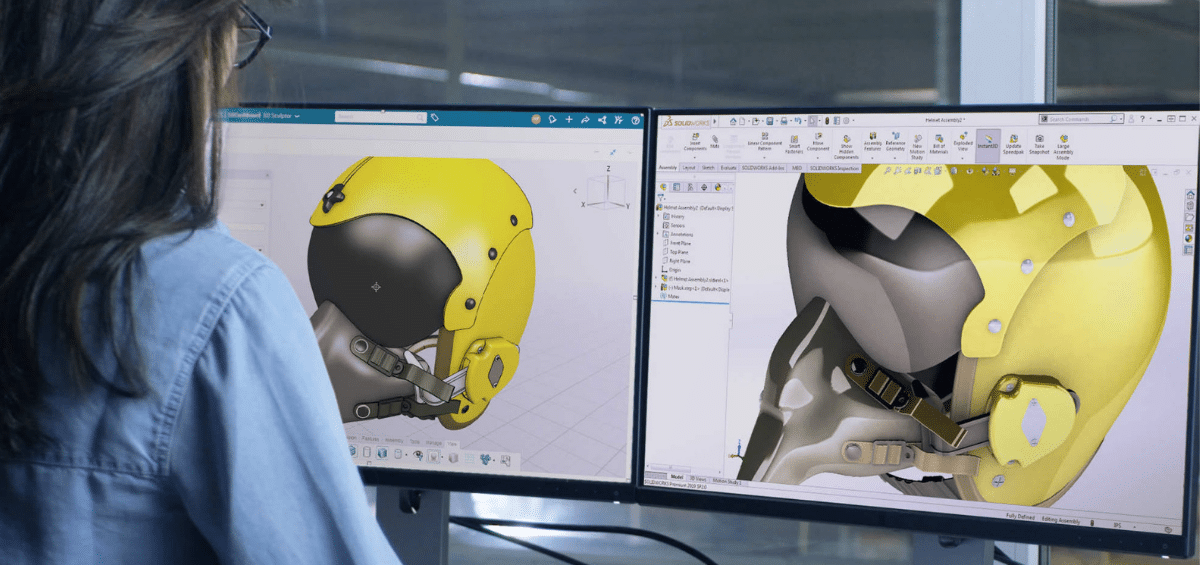Toggle the Instant3D button
The width and height of the screenshot is (1200, 565).
point(987,141)
